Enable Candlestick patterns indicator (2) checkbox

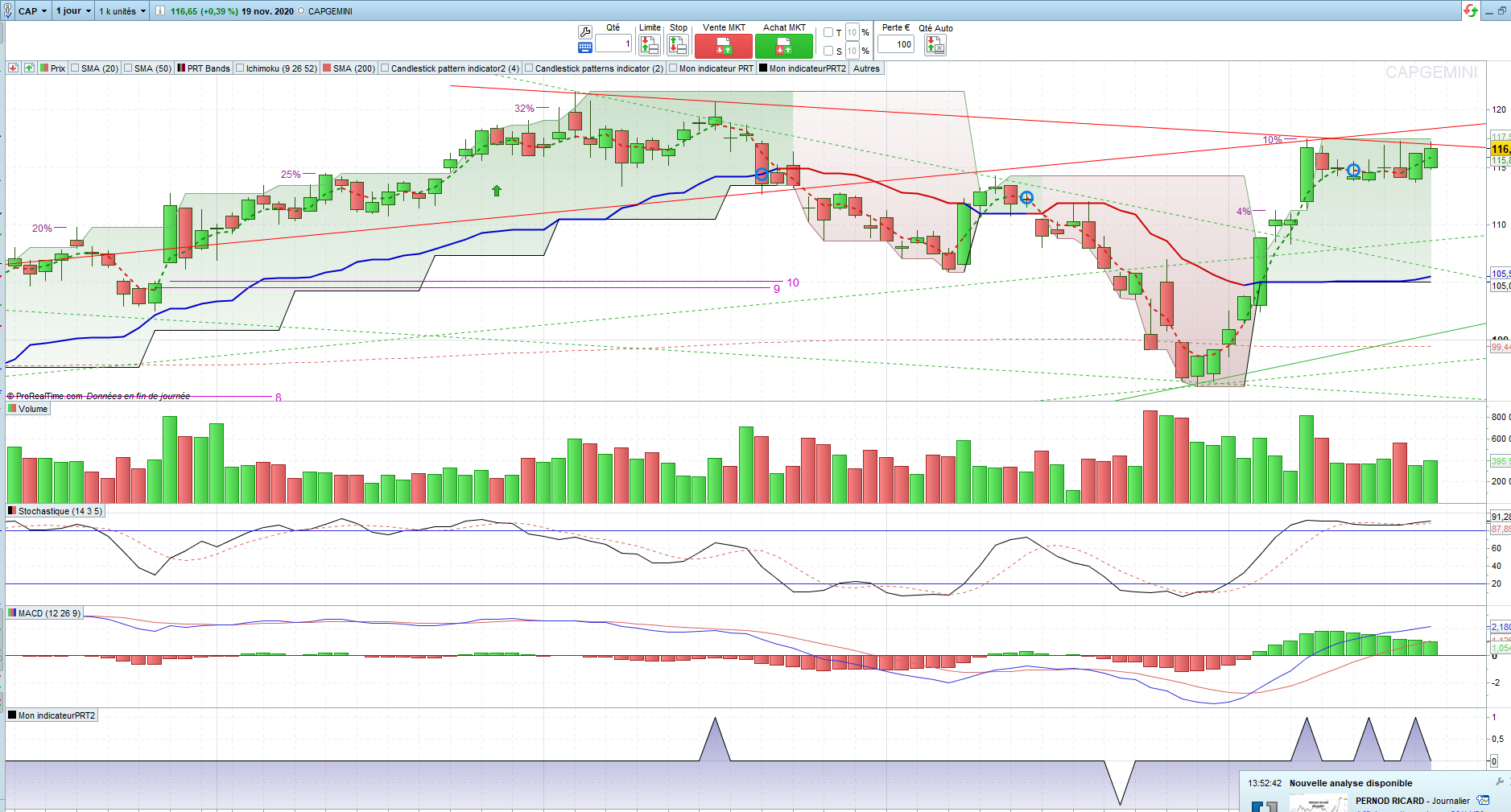coord(529,68)
